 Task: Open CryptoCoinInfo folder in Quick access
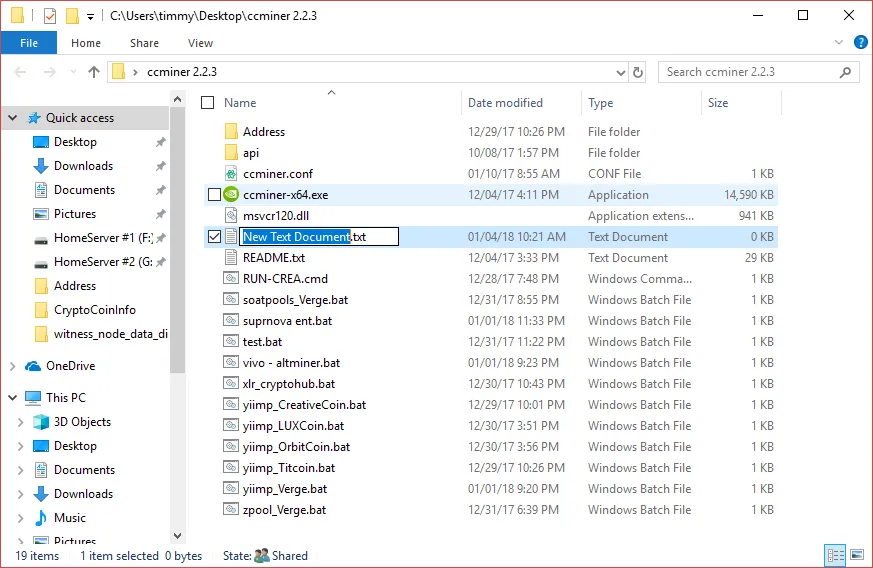click(95, 310)
